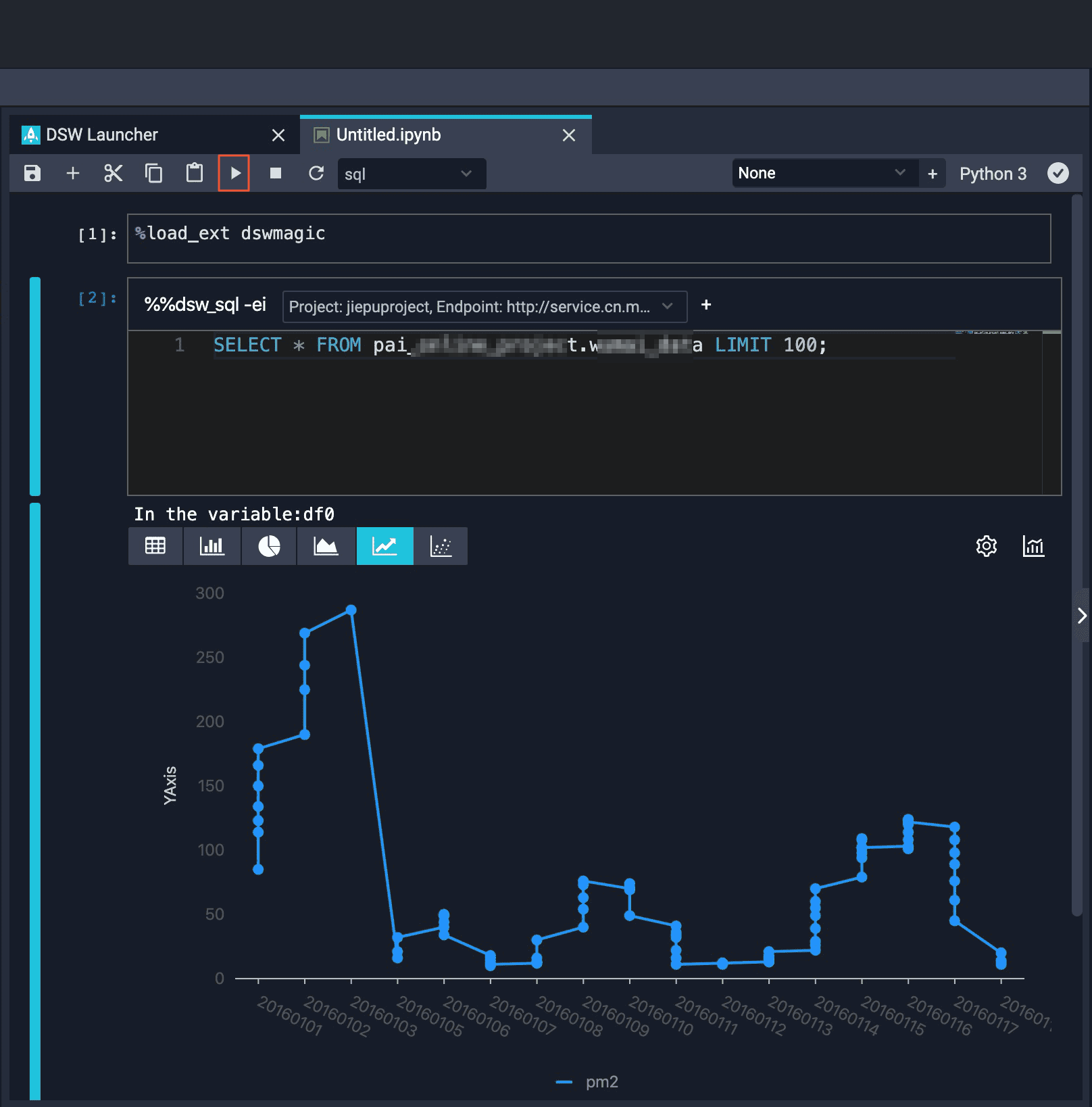
Task: Click the 300 y-axis tick label
Action: [209, 593]
